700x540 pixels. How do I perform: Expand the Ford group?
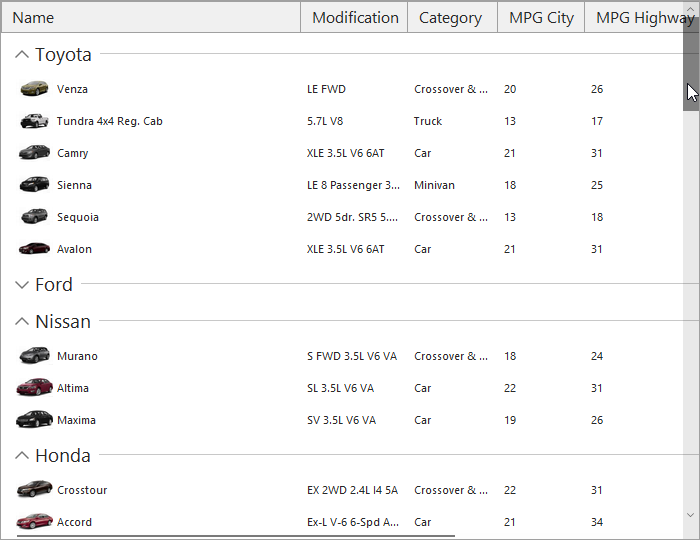(x=22, y=285)
